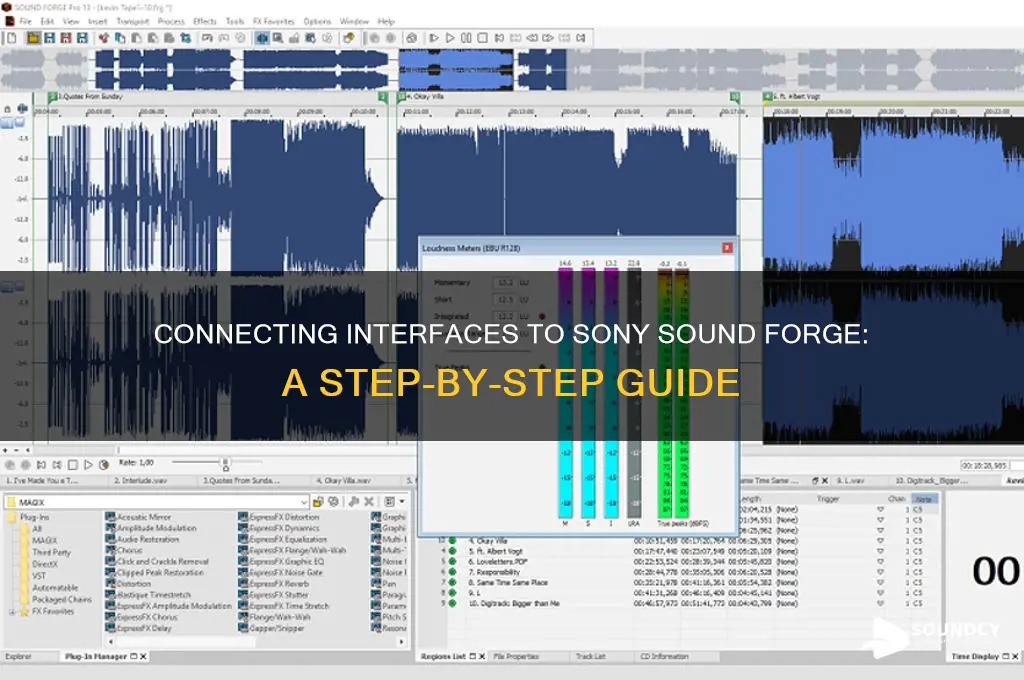
Task: Close the Plug-In Manager panel
Action: point(143,656)
